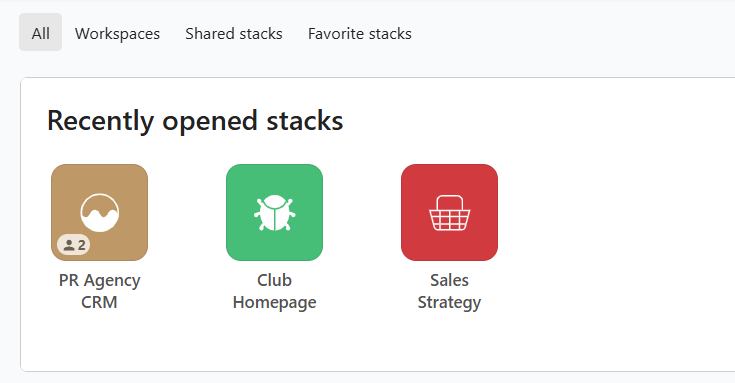Show the Favorite stacks tab
This screenshot has height=383, width=735.
click(360, 33)
